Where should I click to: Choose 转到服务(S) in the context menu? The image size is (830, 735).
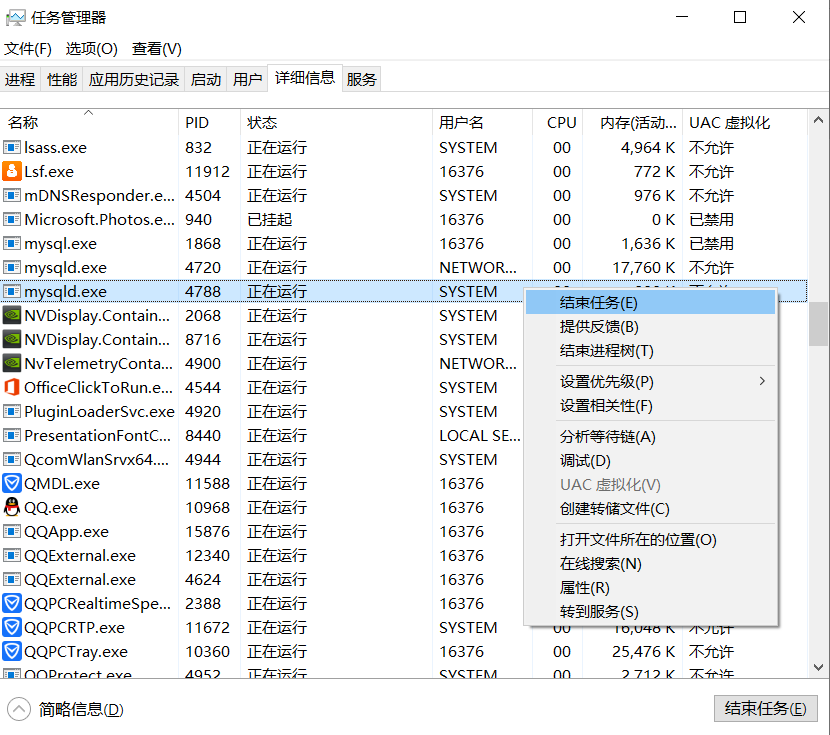(651, 612)
